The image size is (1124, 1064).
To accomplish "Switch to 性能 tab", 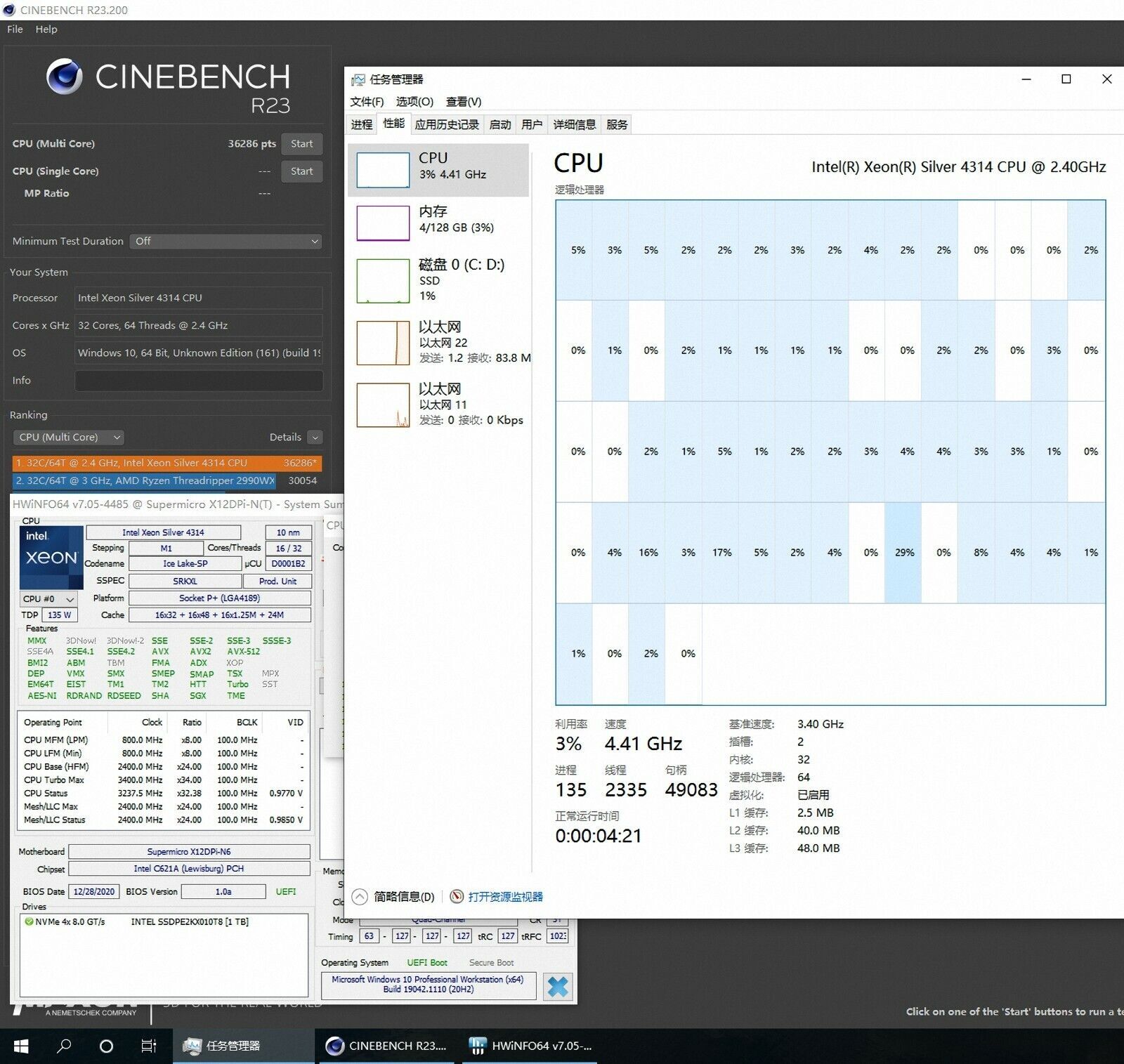I will point(393,124).
